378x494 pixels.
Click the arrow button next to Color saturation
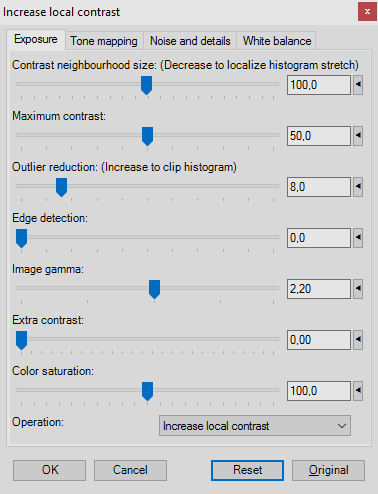[358, 391]
